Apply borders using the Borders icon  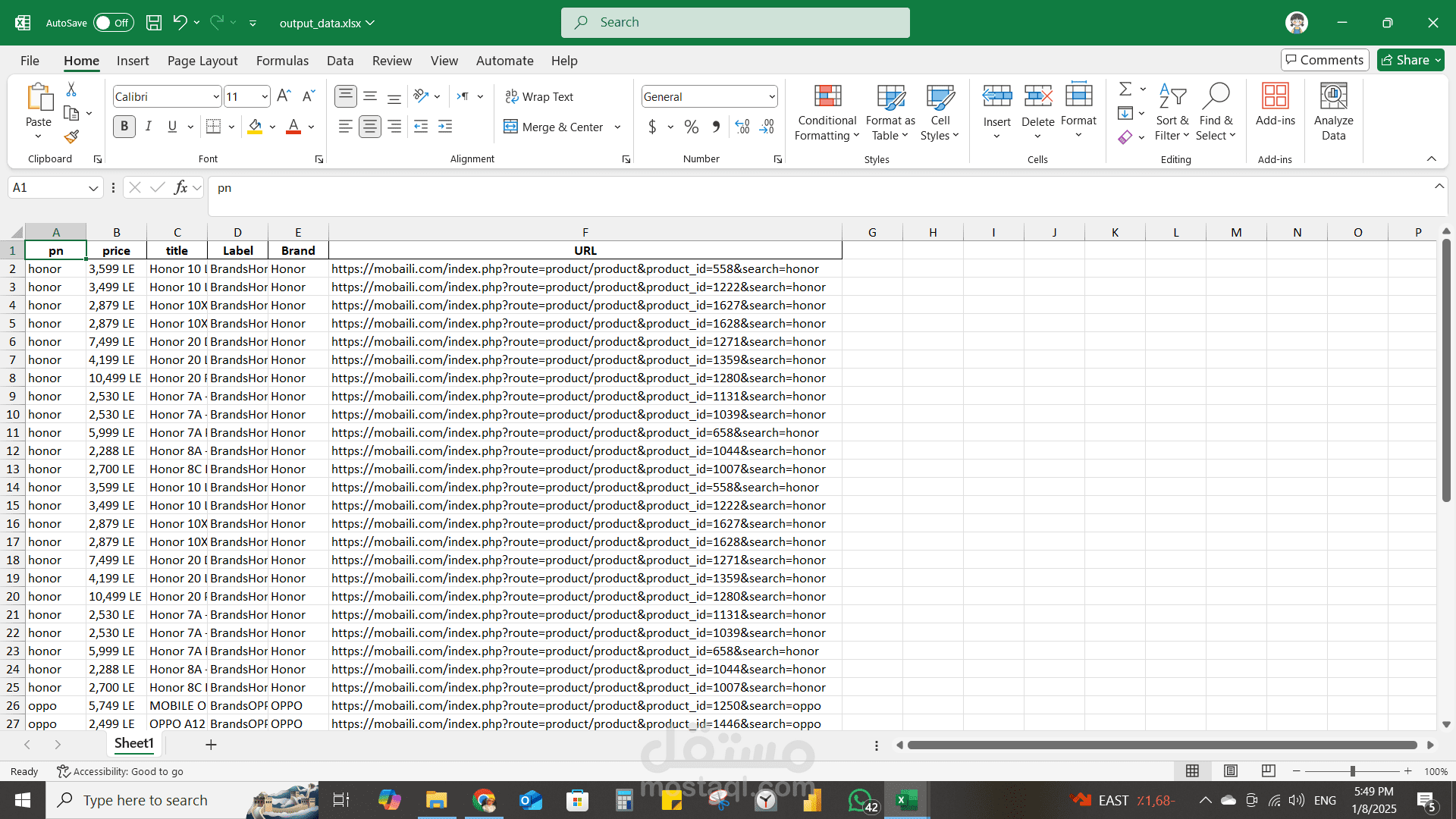point(214,127)
